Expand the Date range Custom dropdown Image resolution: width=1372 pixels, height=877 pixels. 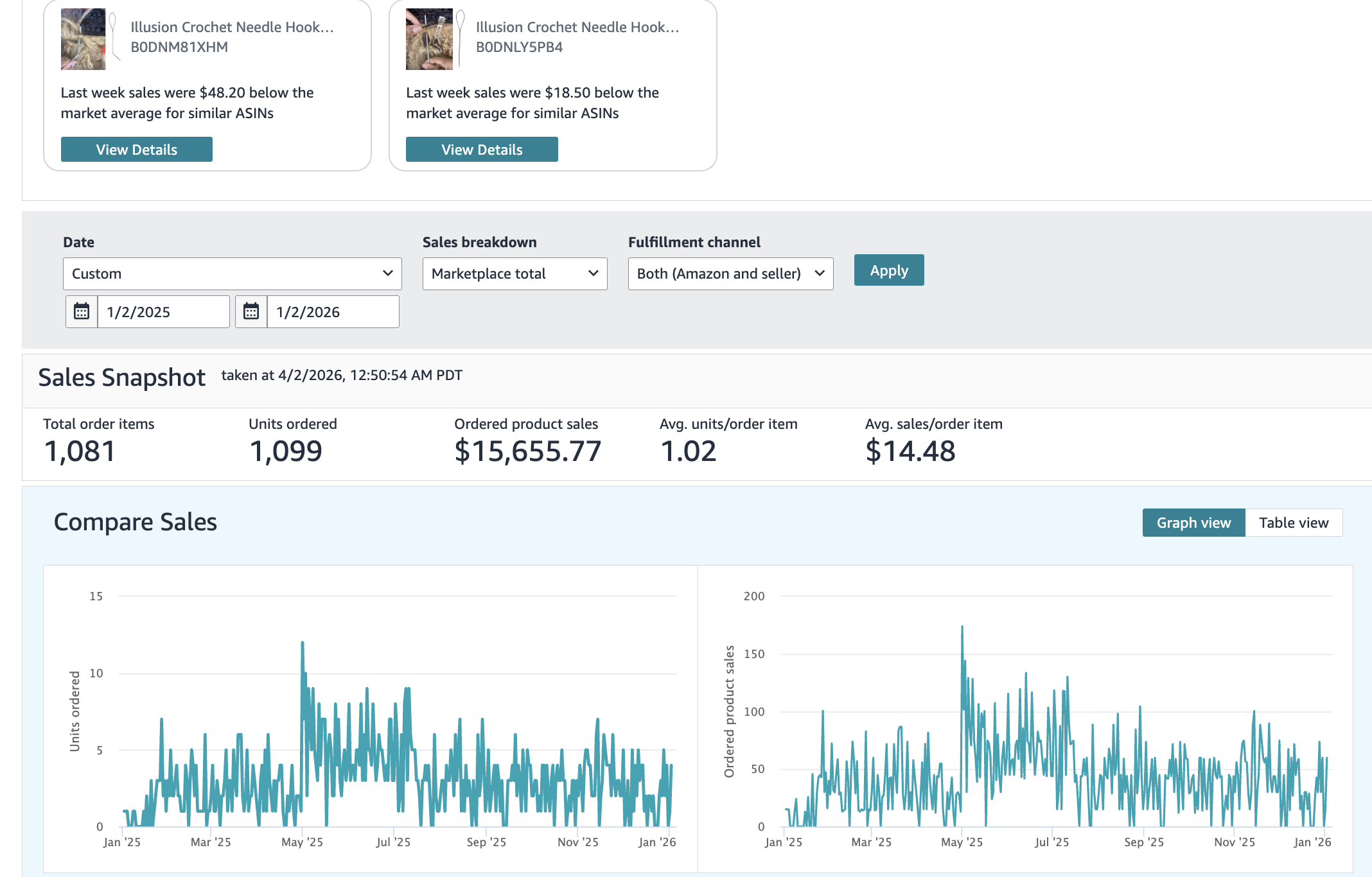pos(232,274)
